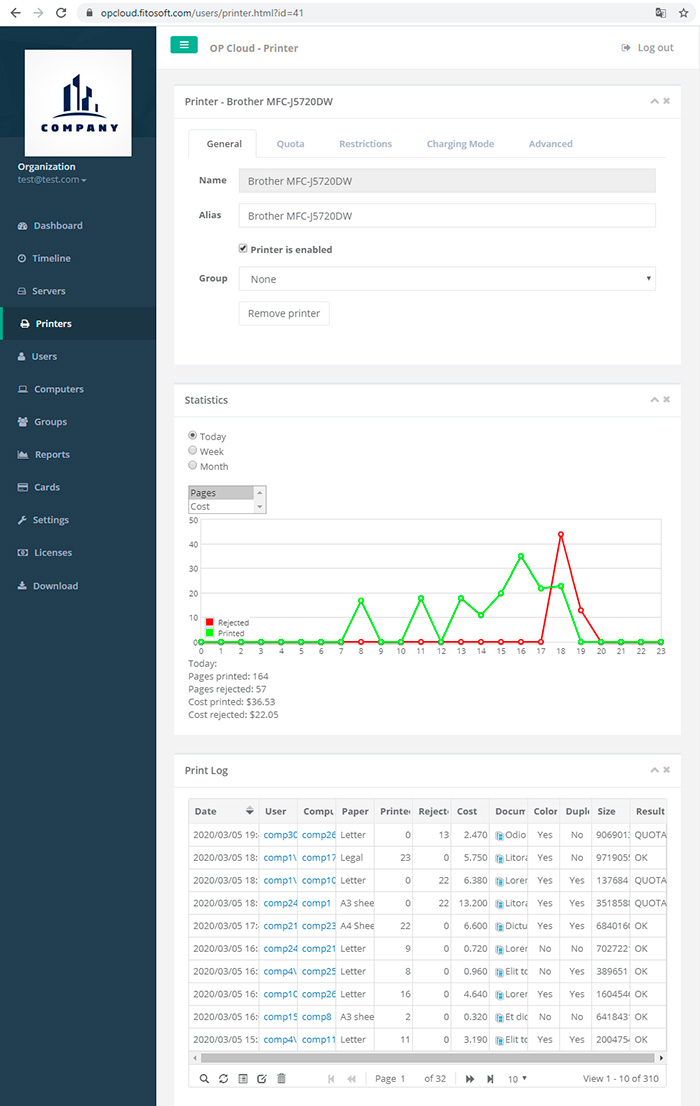Click the Alias input field

[x=447, y=216]
